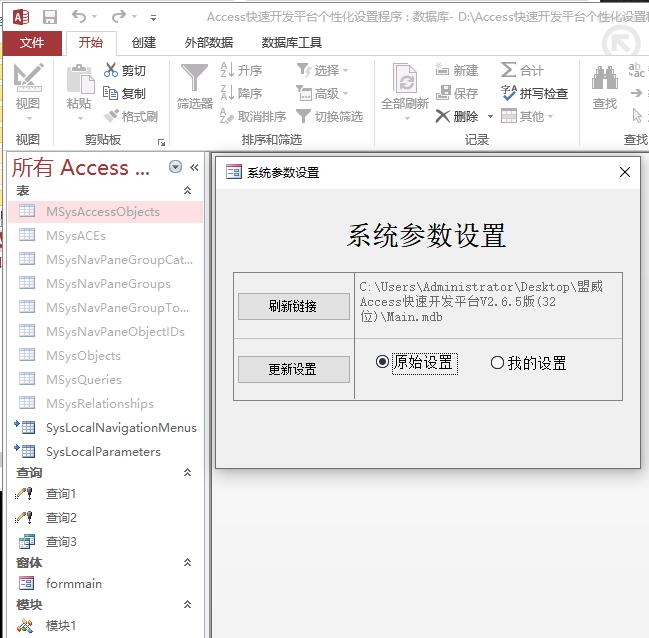Select the 原始设置 radio button
The image size is (649, 638).
tap(382, 362)
